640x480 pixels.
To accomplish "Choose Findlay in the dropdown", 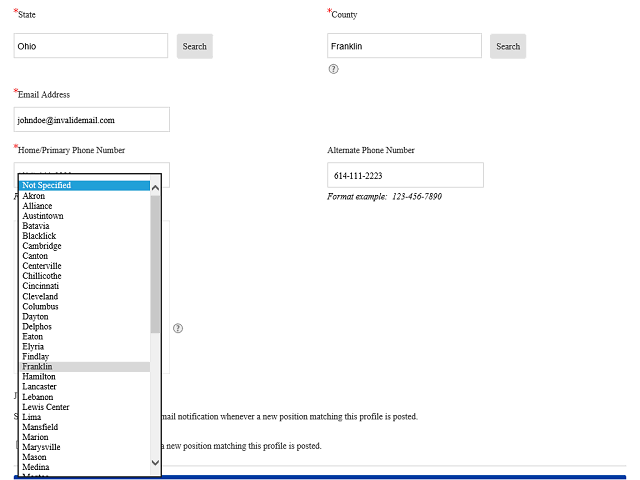I will 85,356.
